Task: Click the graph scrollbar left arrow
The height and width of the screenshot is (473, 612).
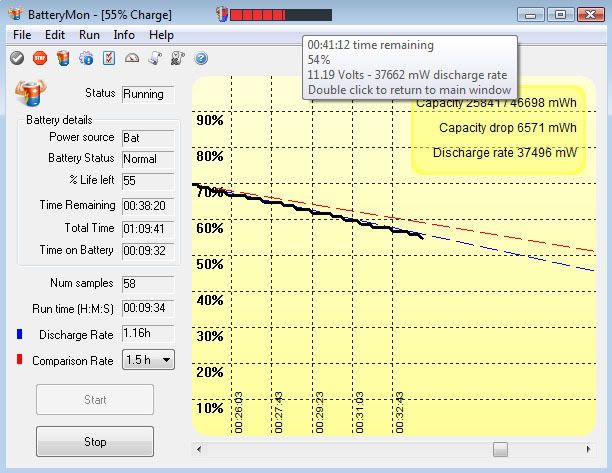Action: (199, 449)
